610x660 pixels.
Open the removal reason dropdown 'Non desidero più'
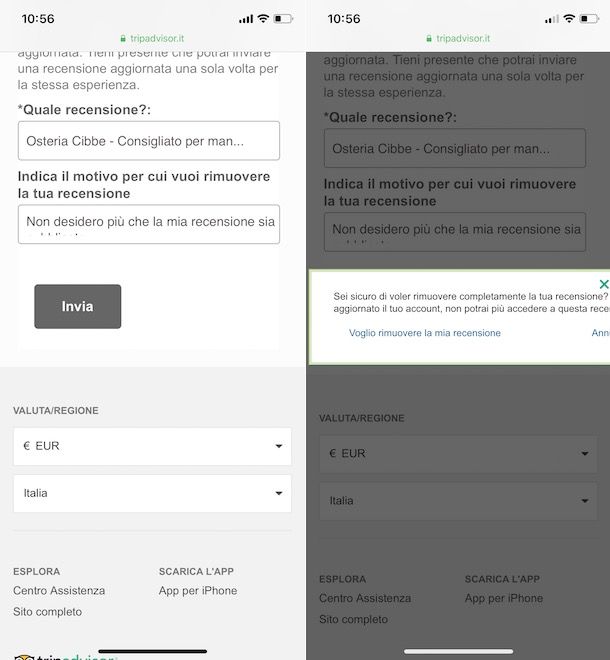(x=149, y=224)
